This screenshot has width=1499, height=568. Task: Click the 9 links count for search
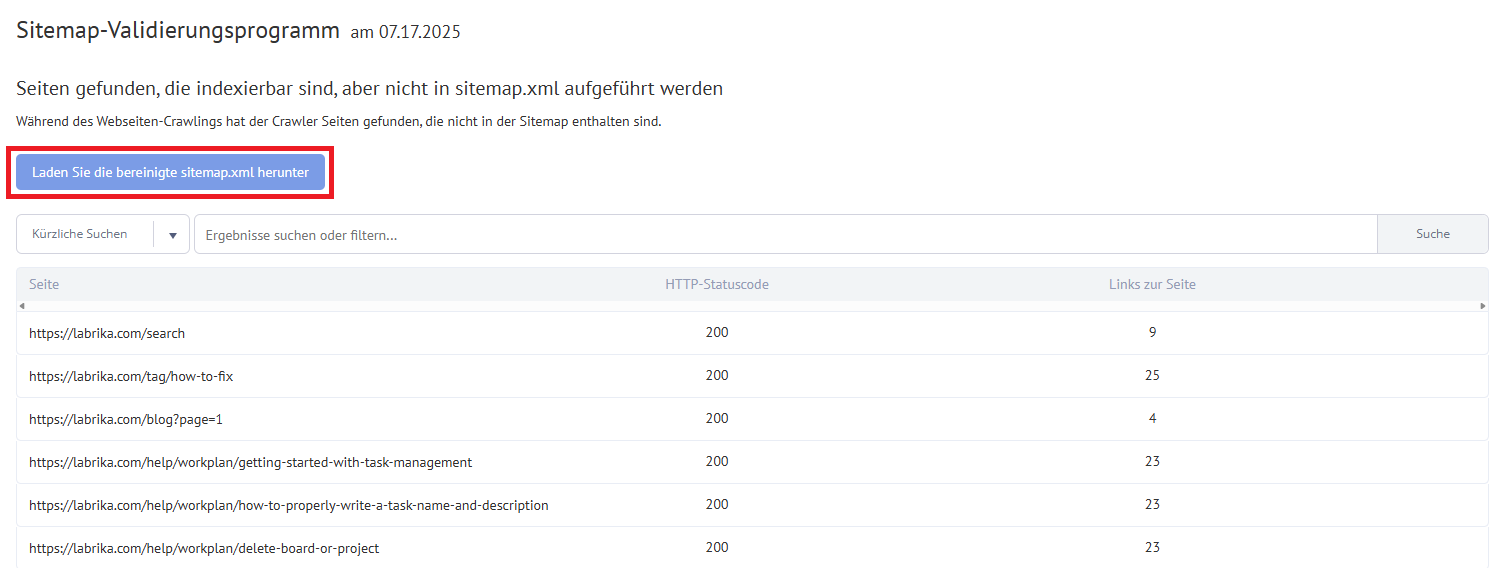[1152, 332]
